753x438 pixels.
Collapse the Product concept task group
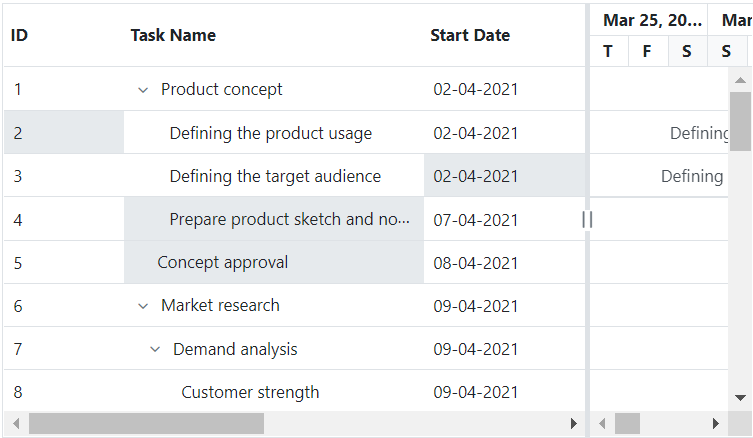[143, 90]
